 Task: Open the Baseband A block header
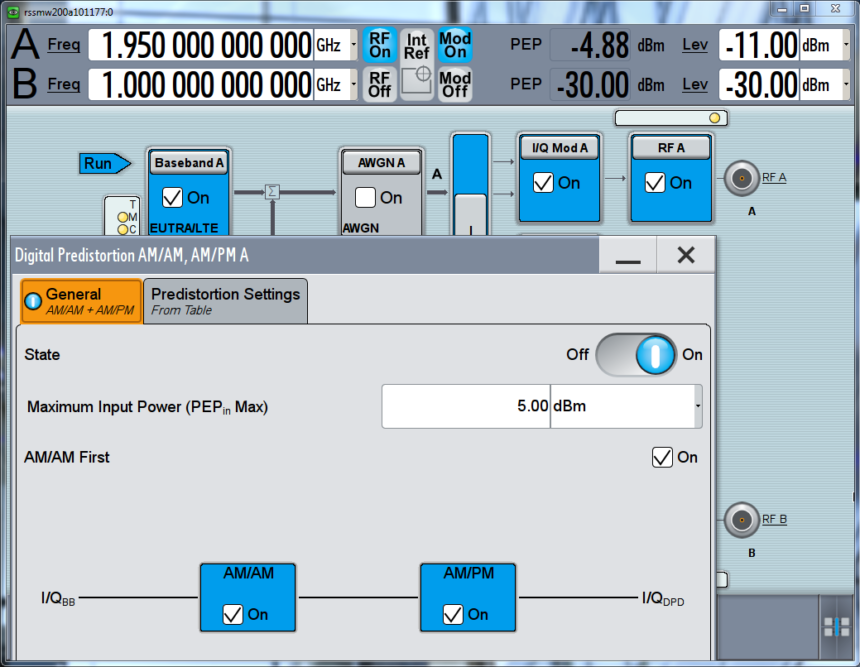(x=189, y=163)
